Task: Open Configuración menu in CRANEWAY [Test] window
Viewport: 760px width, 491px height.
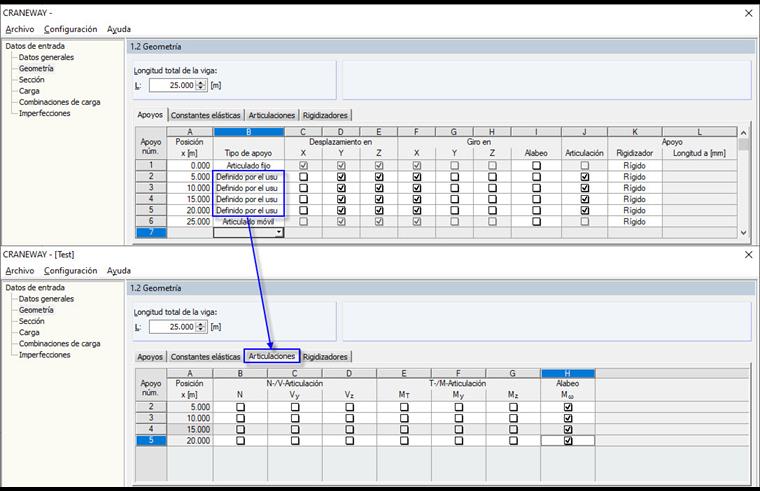Action: (x=70, y=270)
